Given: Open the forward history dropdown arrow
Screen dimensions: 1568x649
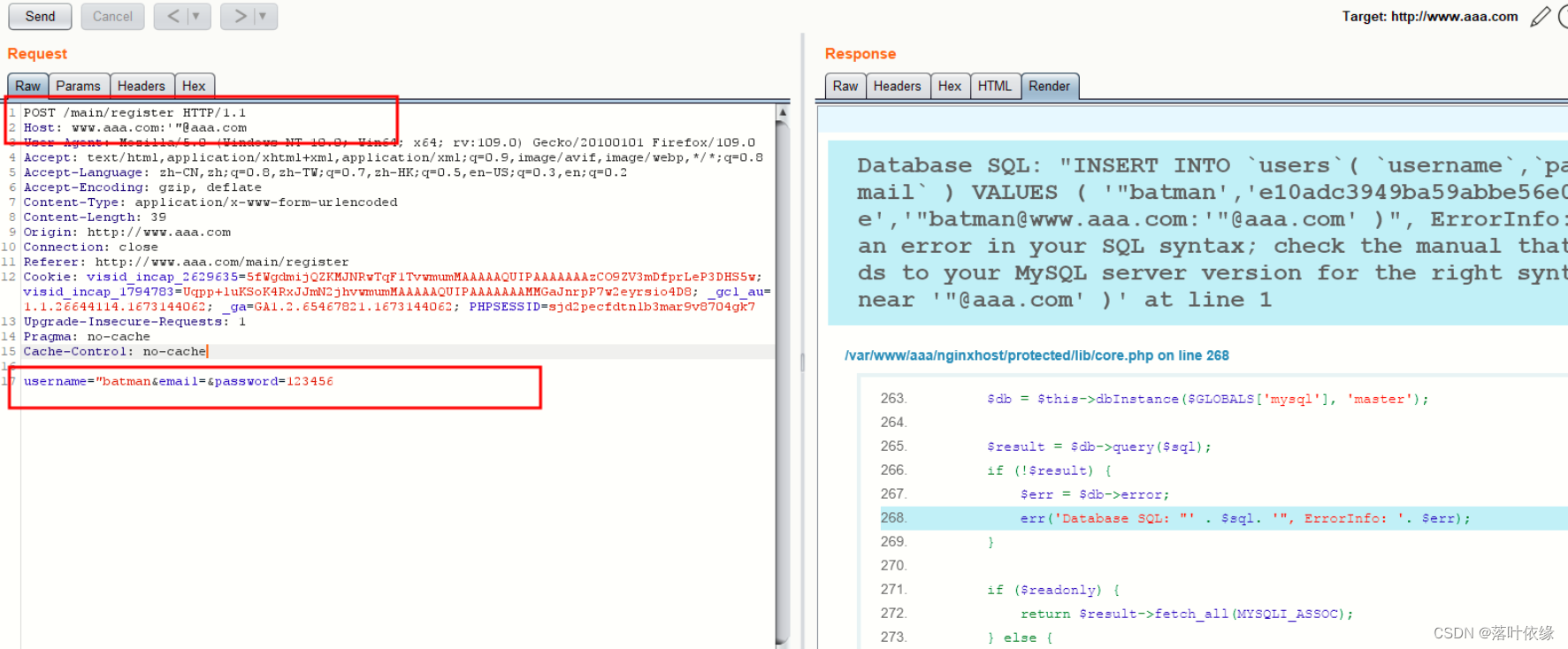Looking at the screenshot, I should coord(264,16).
